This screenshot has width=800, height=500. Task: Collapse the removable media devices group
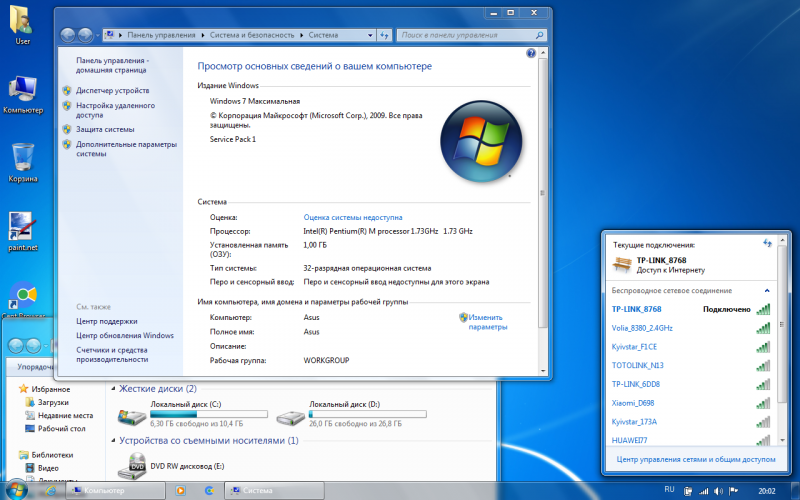(x=112, y=440)
